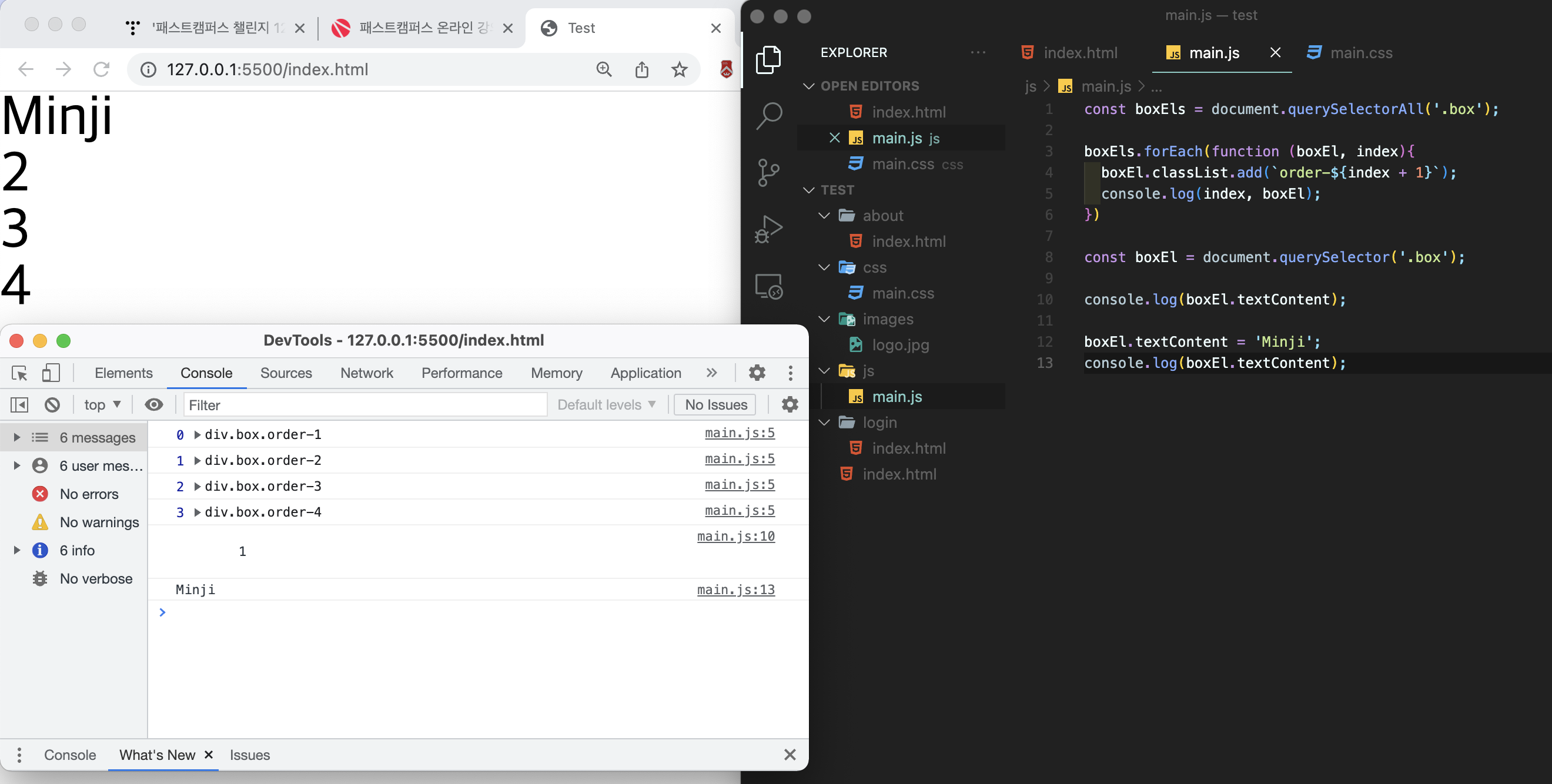Click the main.js:10 source link
The image size is (1552, 784).
click(735, 536)
